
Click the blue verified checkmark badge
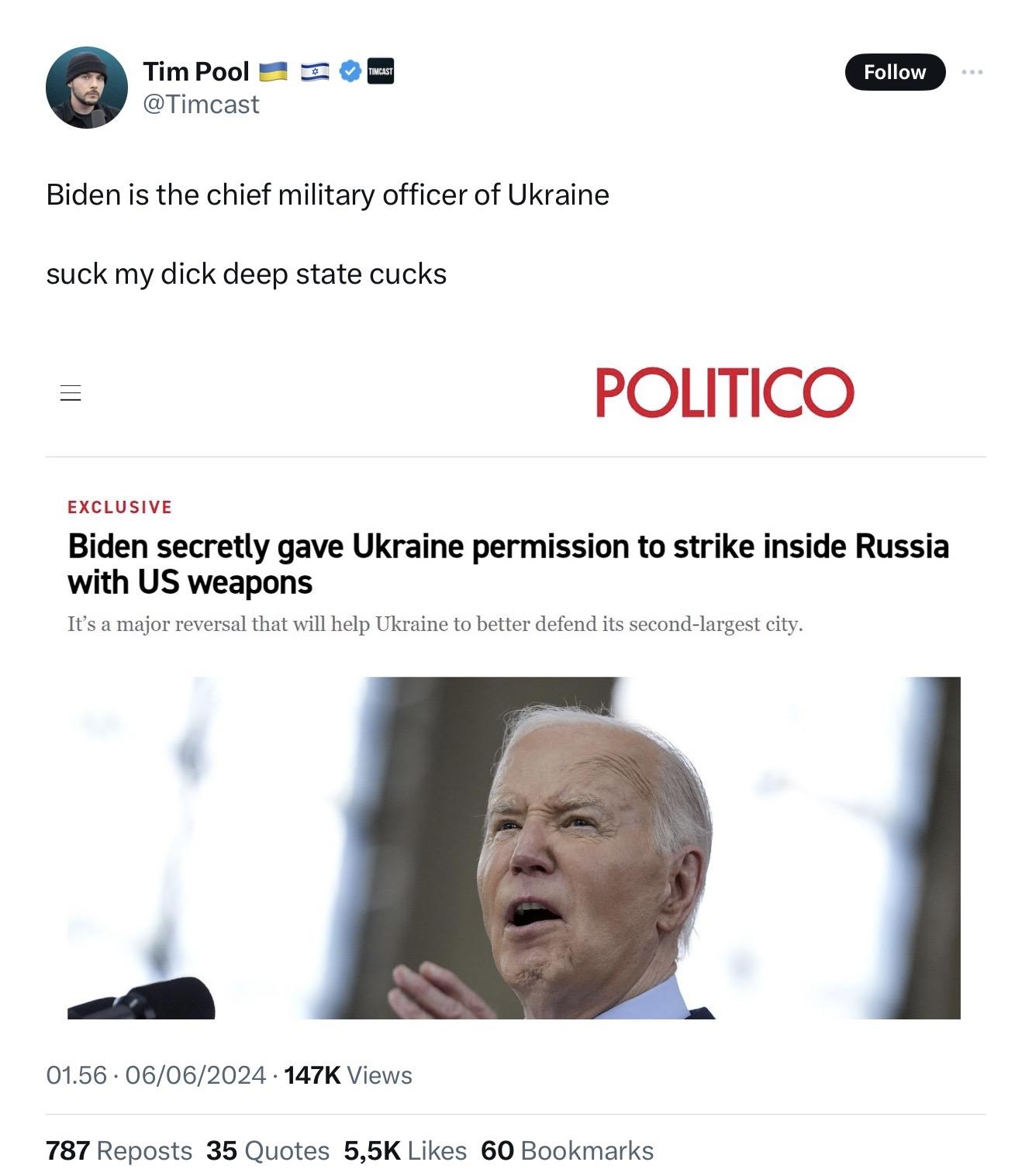(350, 71)
